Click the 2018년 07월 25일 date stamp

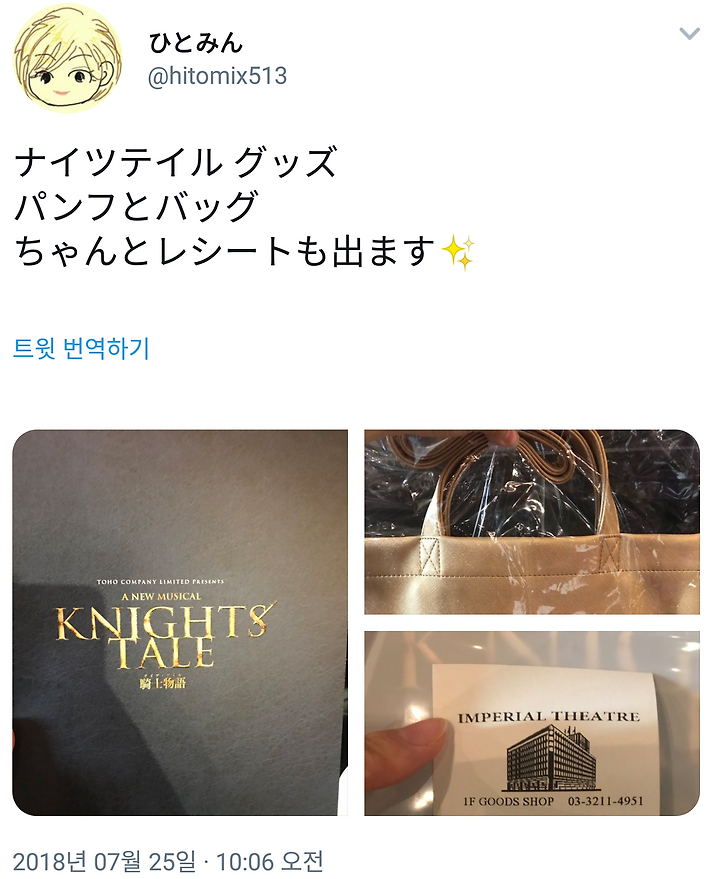(104, 861)
